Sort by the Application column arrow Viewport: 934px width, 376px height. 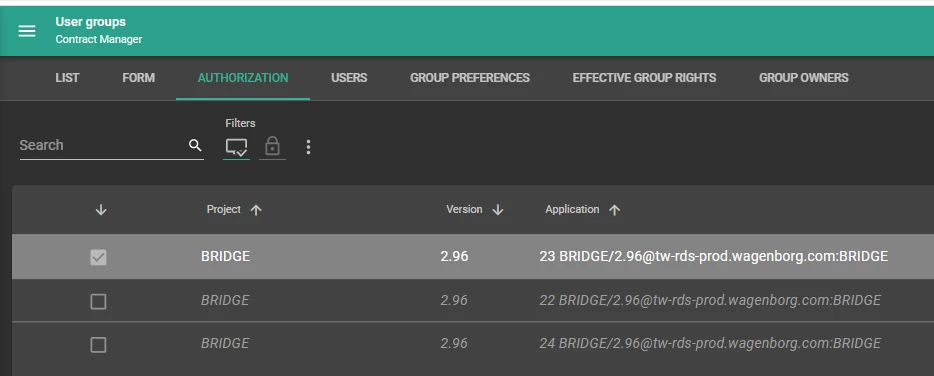(615, 210)
